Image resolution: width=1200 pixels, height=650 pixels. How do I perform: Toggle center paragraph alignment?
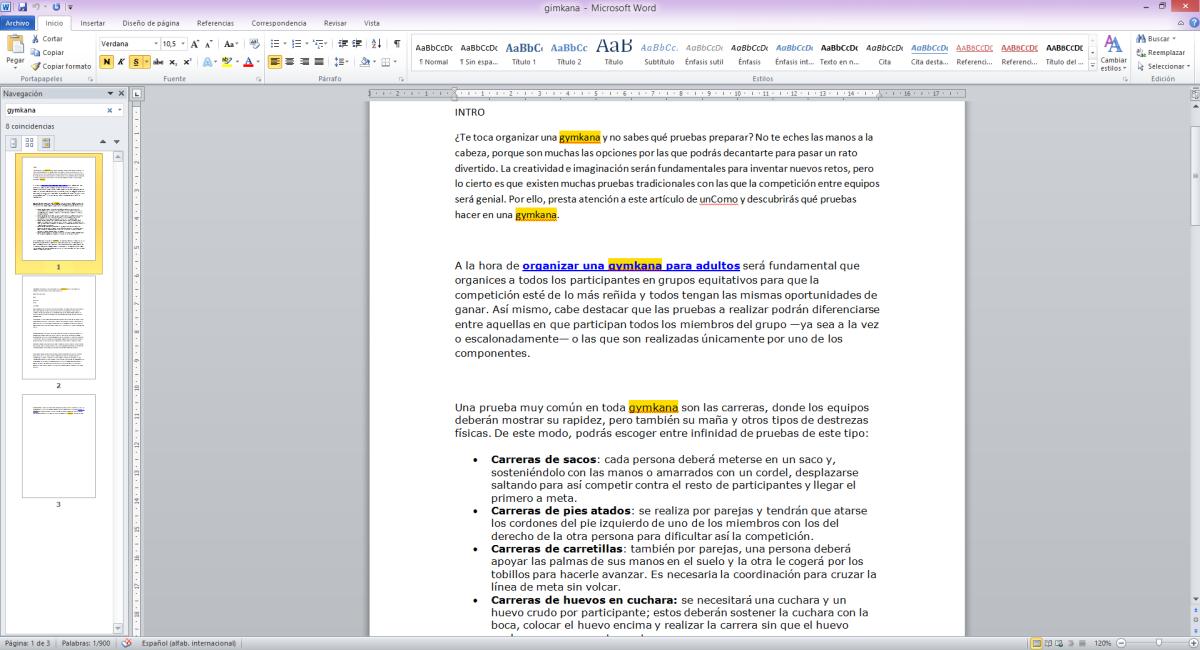pos(289,62)
